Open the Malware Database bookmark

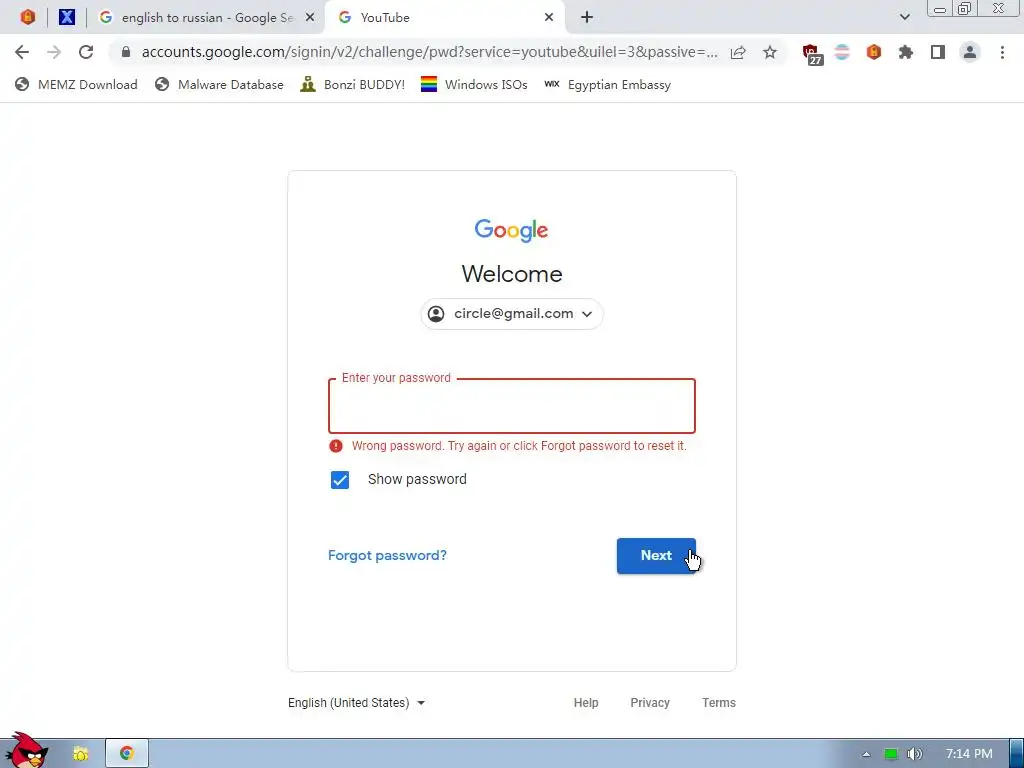coord(219,84)
